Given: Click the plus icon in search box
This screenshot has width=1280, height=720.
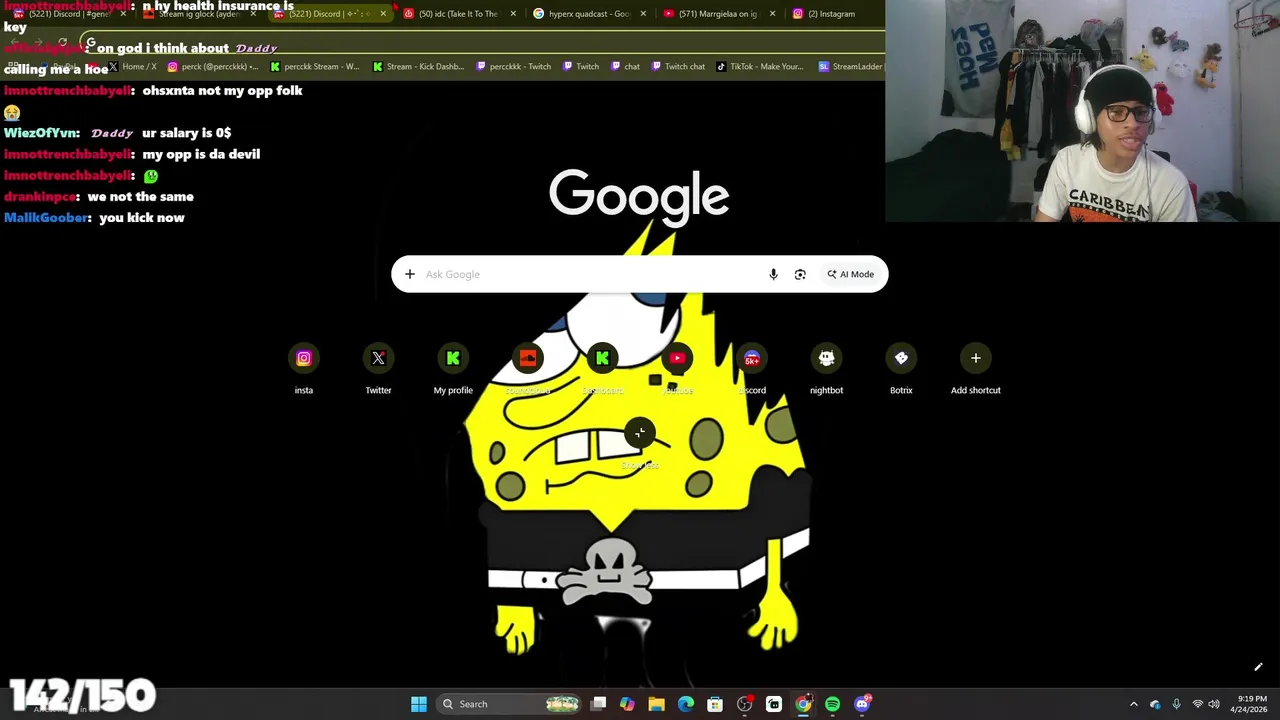Looking at the screenshot, I should click(x=410, y=274).
